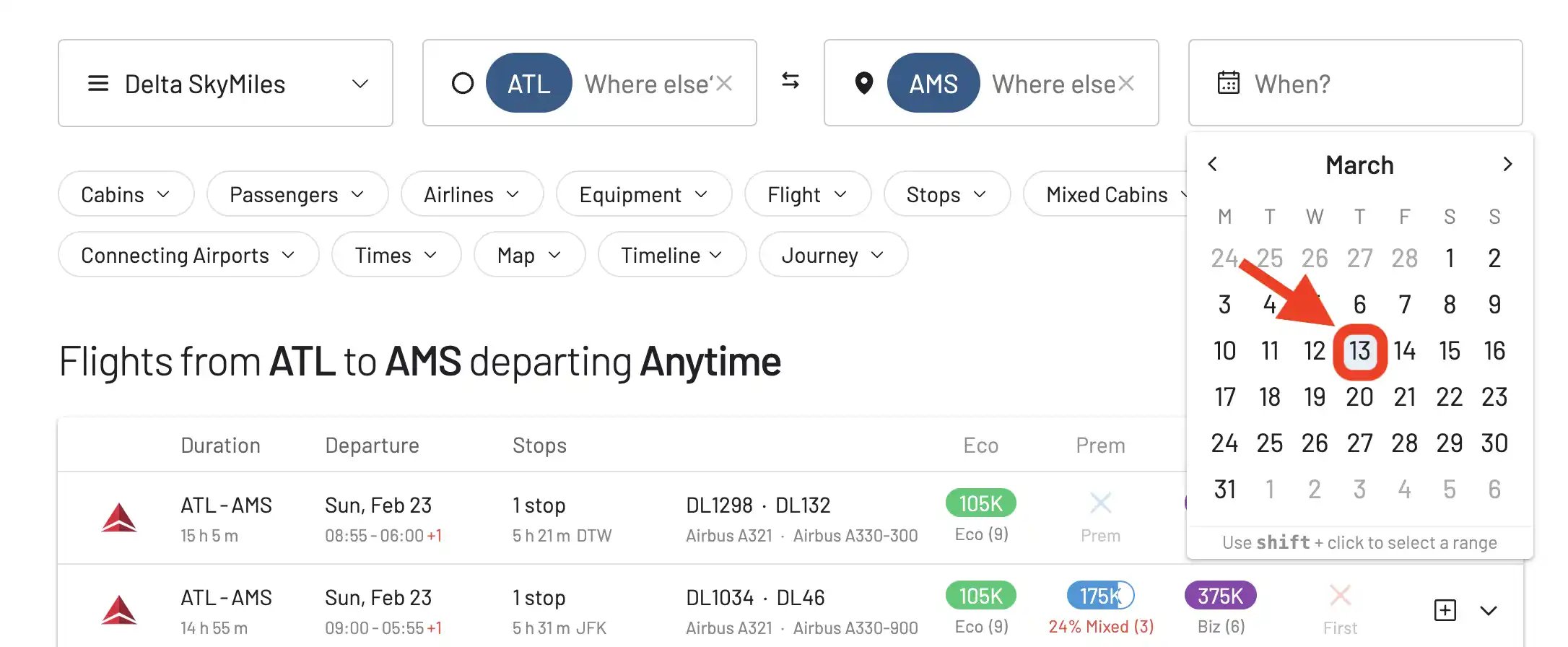Select March 27 in the calendar
The width and height of the screenshot is (1568, 647).
(1359, 443)
